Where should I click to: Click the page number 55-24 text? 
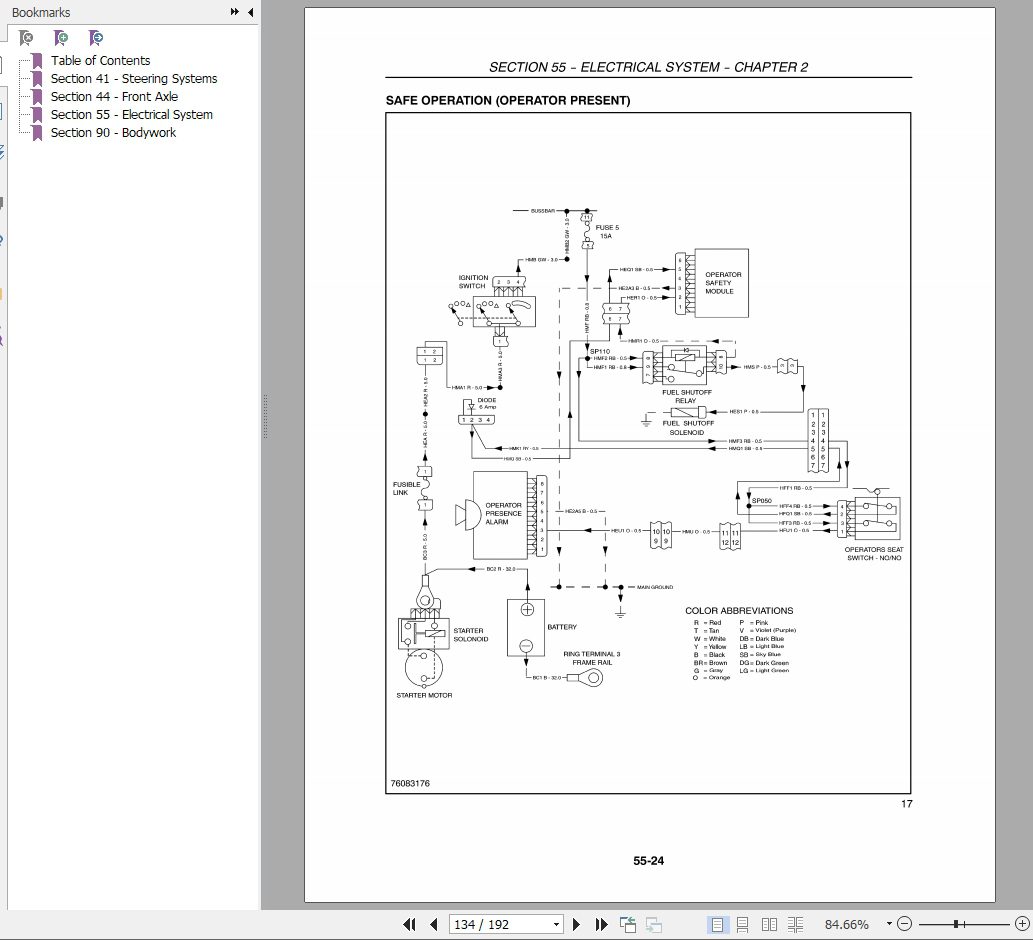tap(648, 860)
